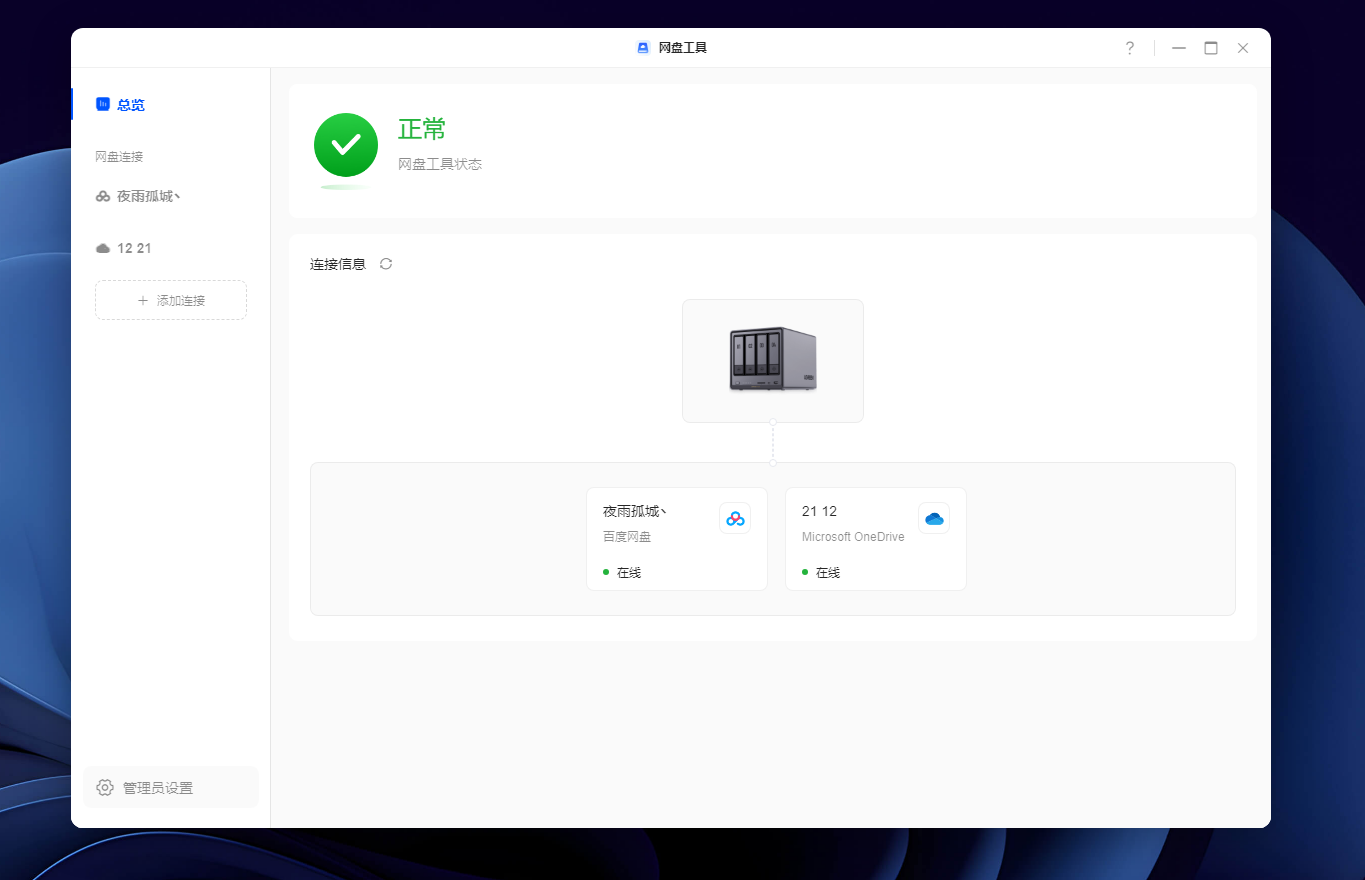Click the cloud icon beside 12 21
The height and width of the screenshot is (880, 1365).
(103, 248)
